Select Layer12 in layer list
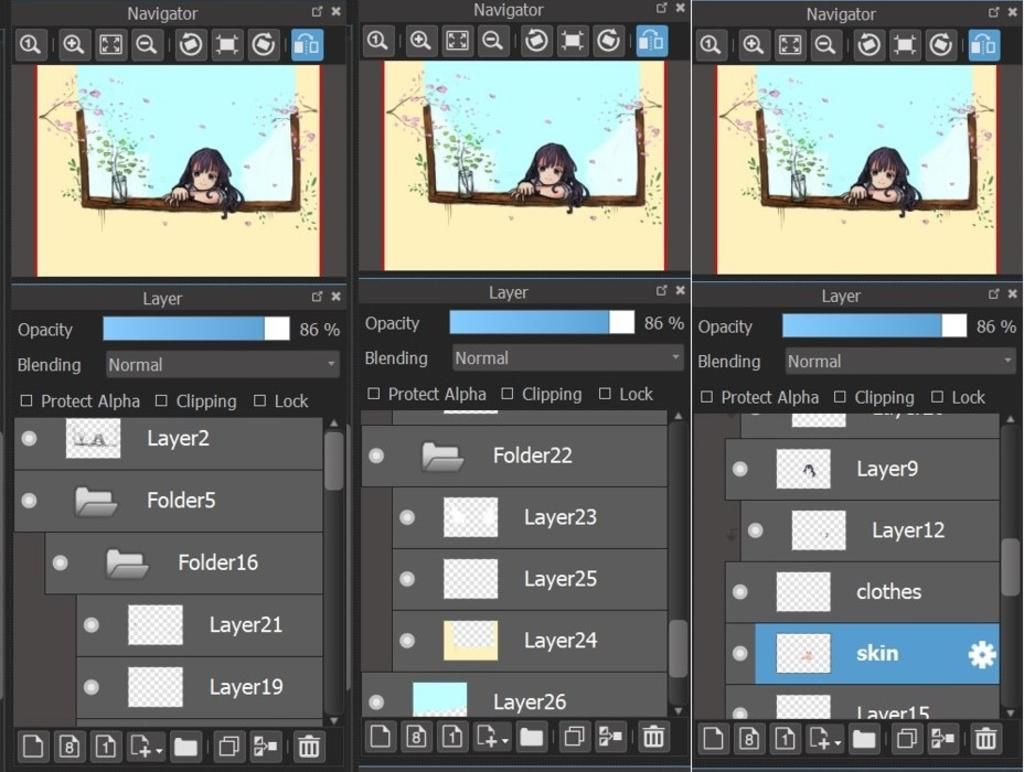Image resolution: width=1024 pixels, height=772 pixels. click(870, 530)
